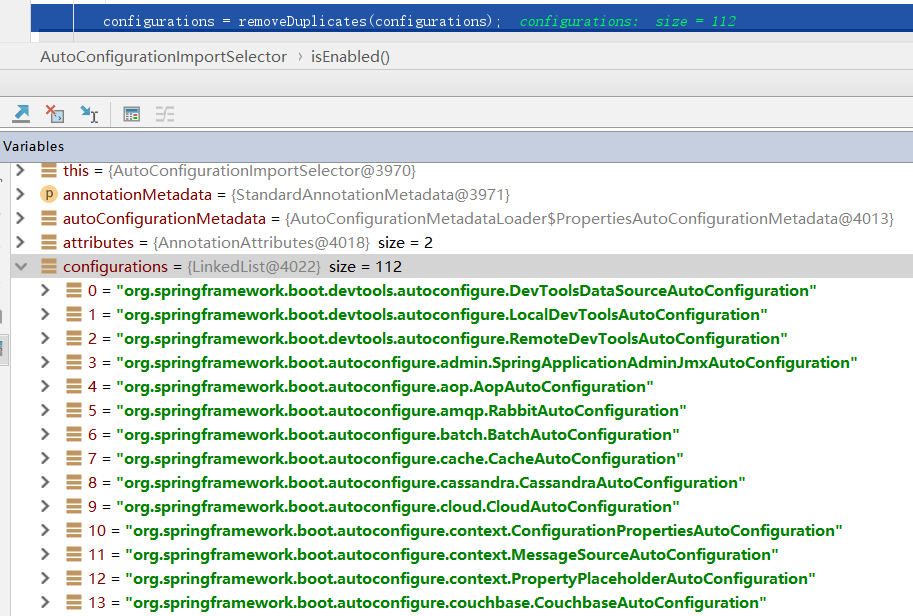Select the Variables panel header
Screen dimensions: 913x616
[x=456, y=147]
